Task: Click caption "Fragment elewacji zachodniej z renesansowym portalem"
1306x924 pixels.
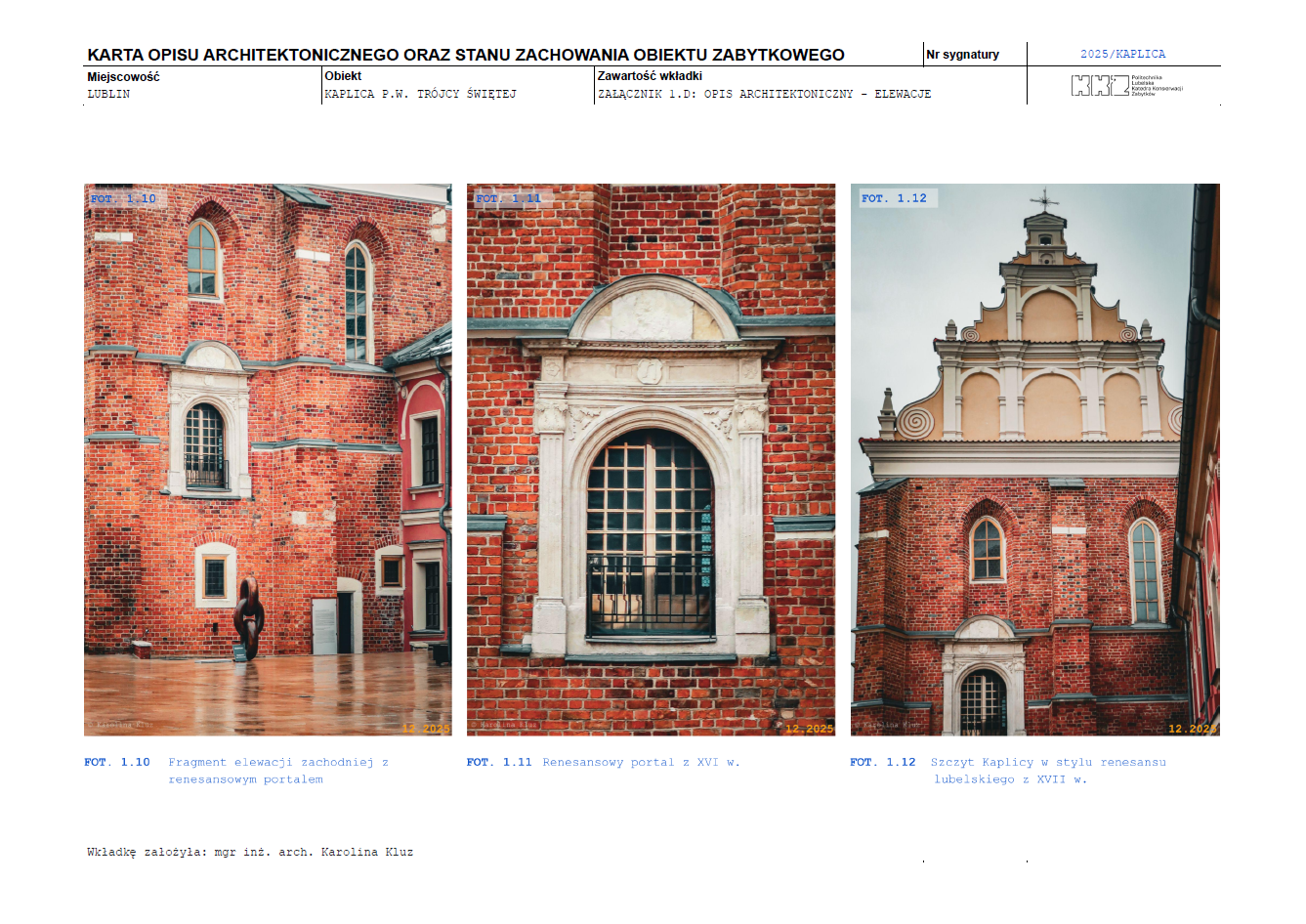Action: click(x=278, y=771)
